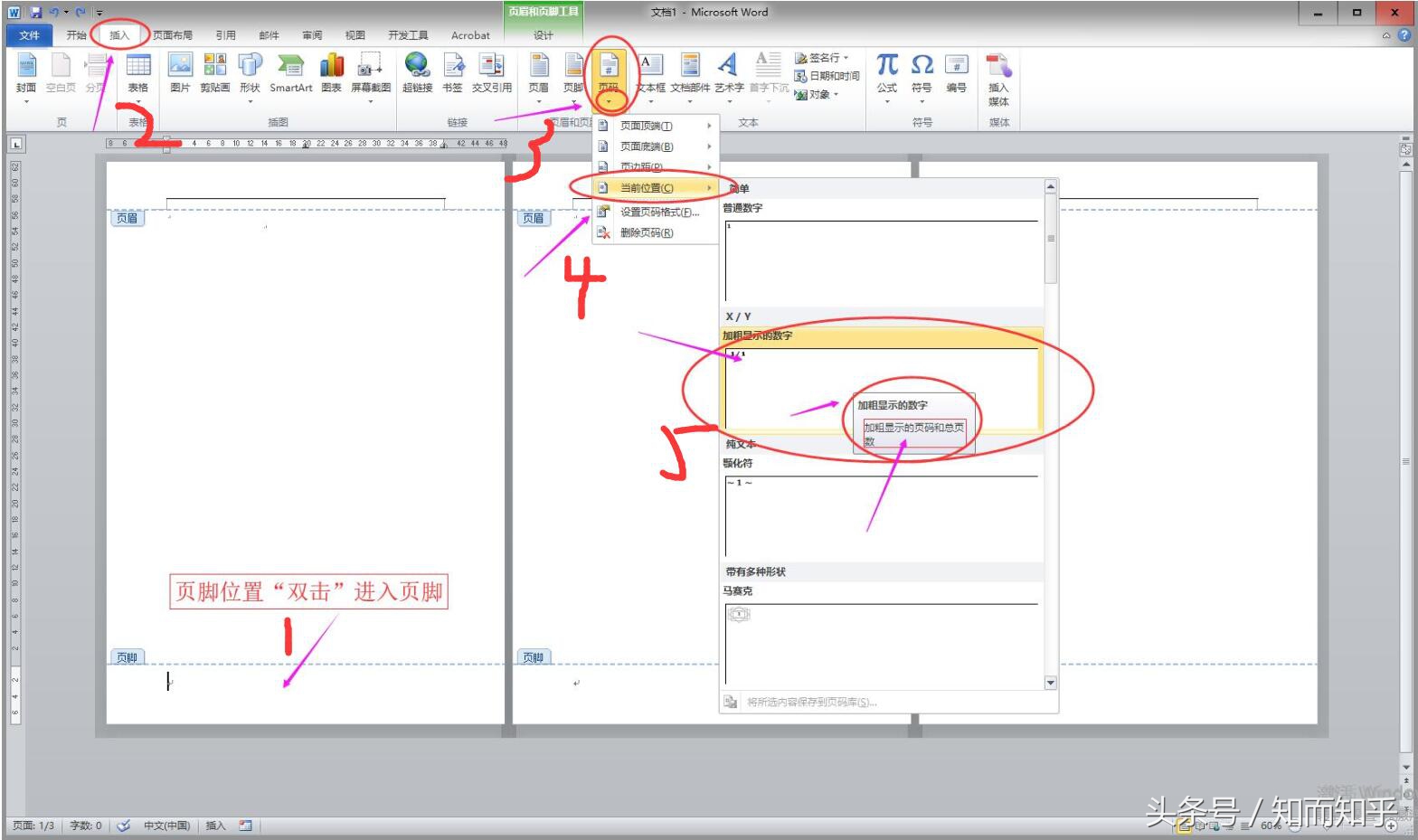This screenshot has width=1418, height=840.
Task: Open the 艺术字 WordArt gallery
Action: 729,77
